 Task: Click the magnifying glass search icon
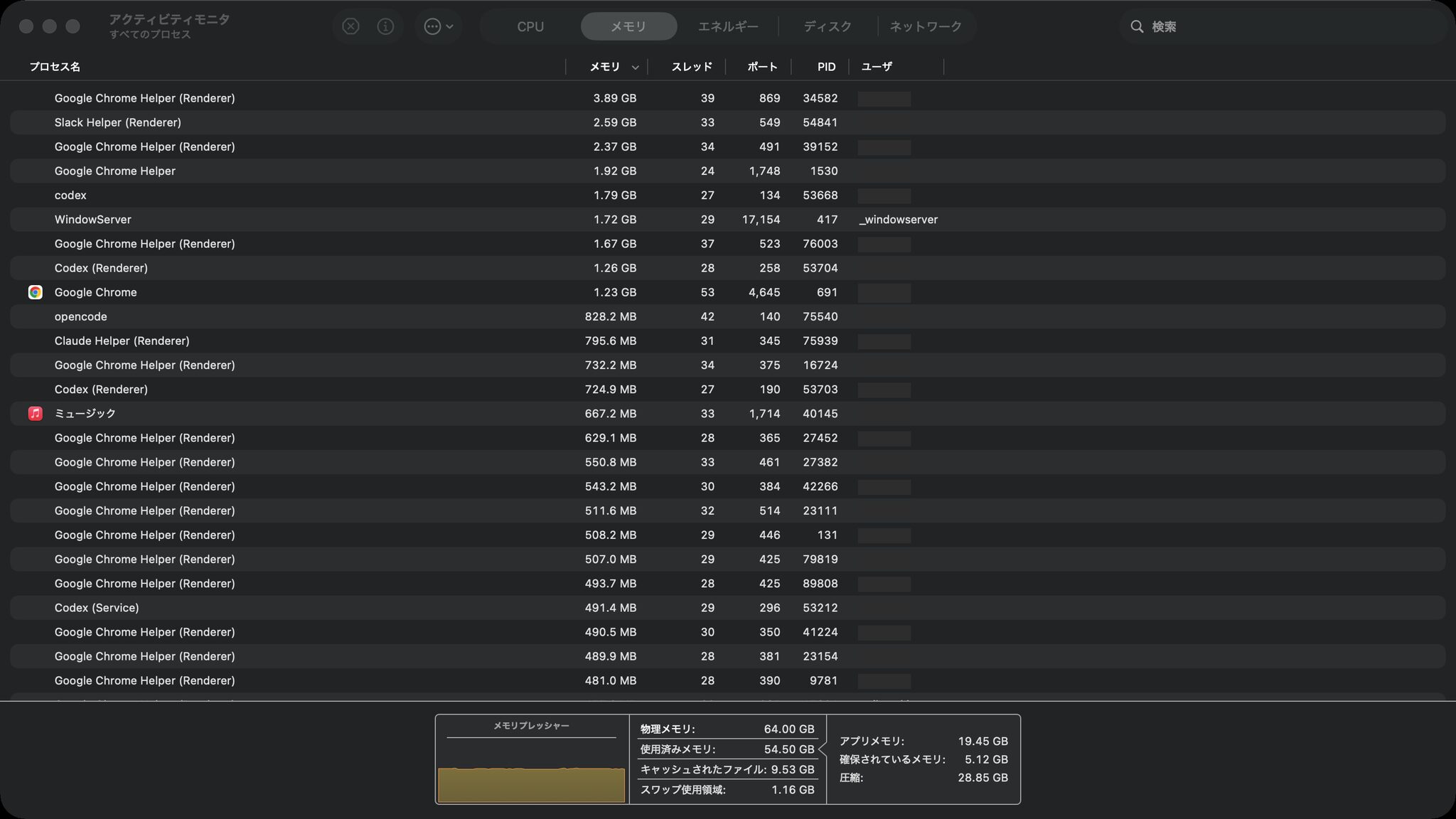1137,26
